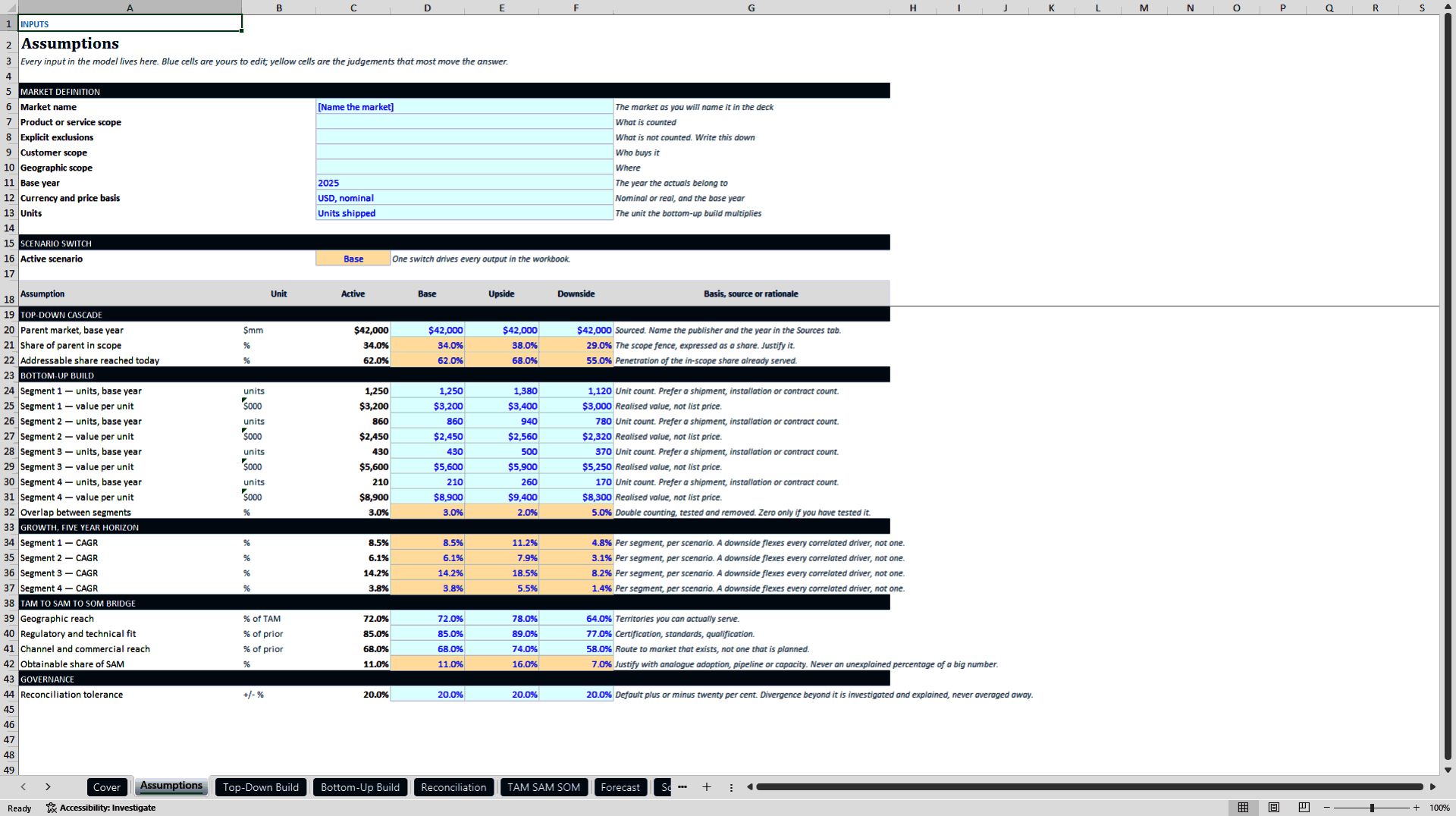Zoom out with minus icon
Viewport: 1456px width, 816px height.
[1327, 808]
